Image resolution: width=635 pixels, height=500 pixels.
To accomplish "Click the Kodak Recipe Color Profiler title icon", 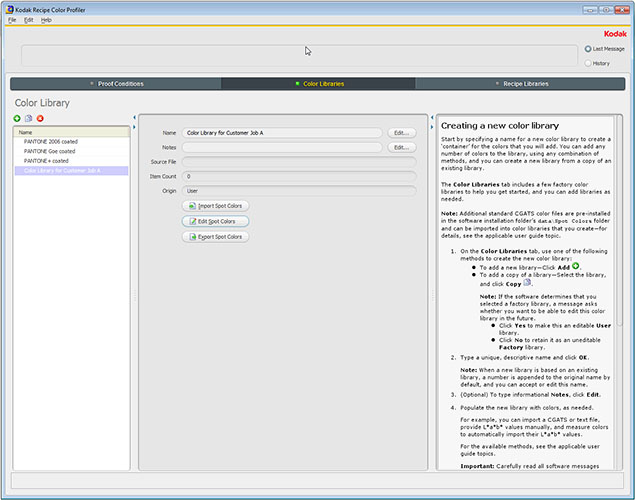I will [x=10, y=9].
